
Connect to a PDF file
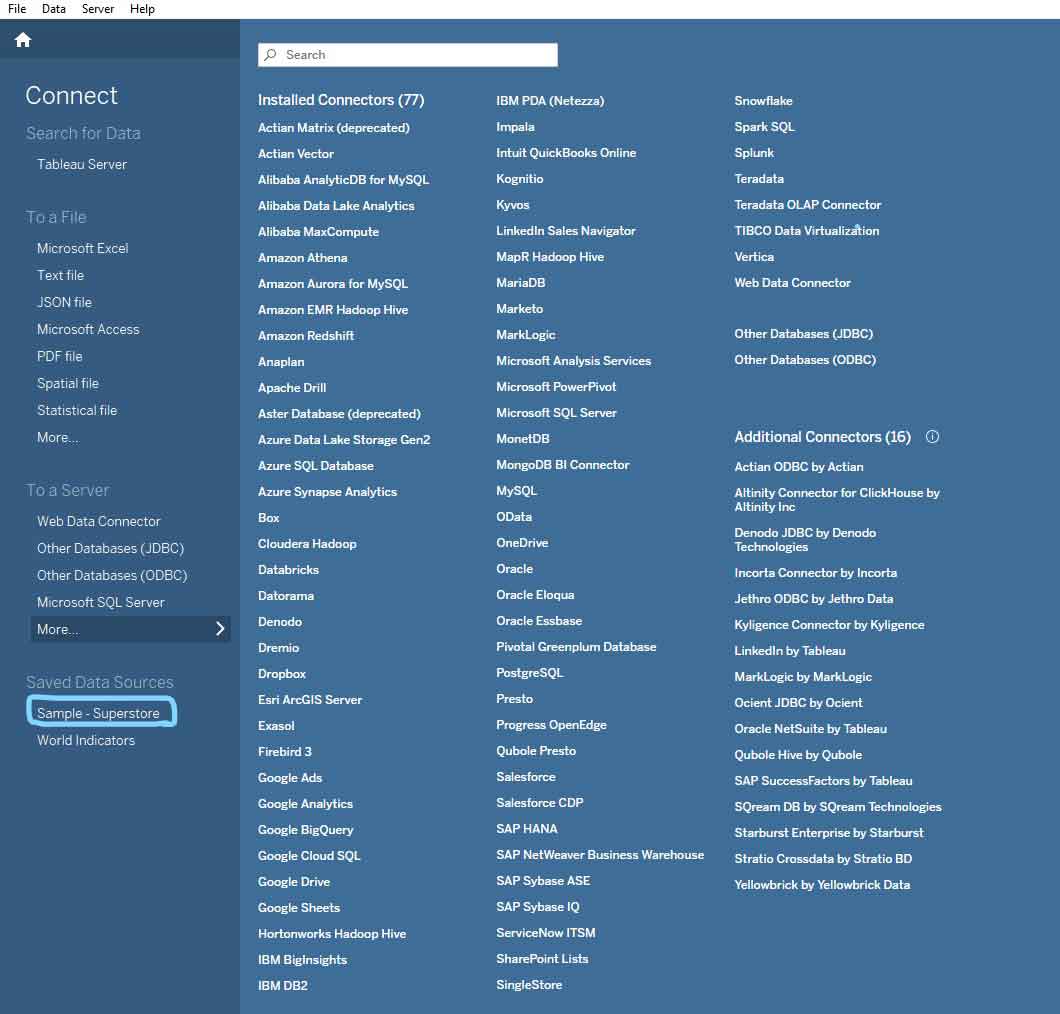pos(60,356)
